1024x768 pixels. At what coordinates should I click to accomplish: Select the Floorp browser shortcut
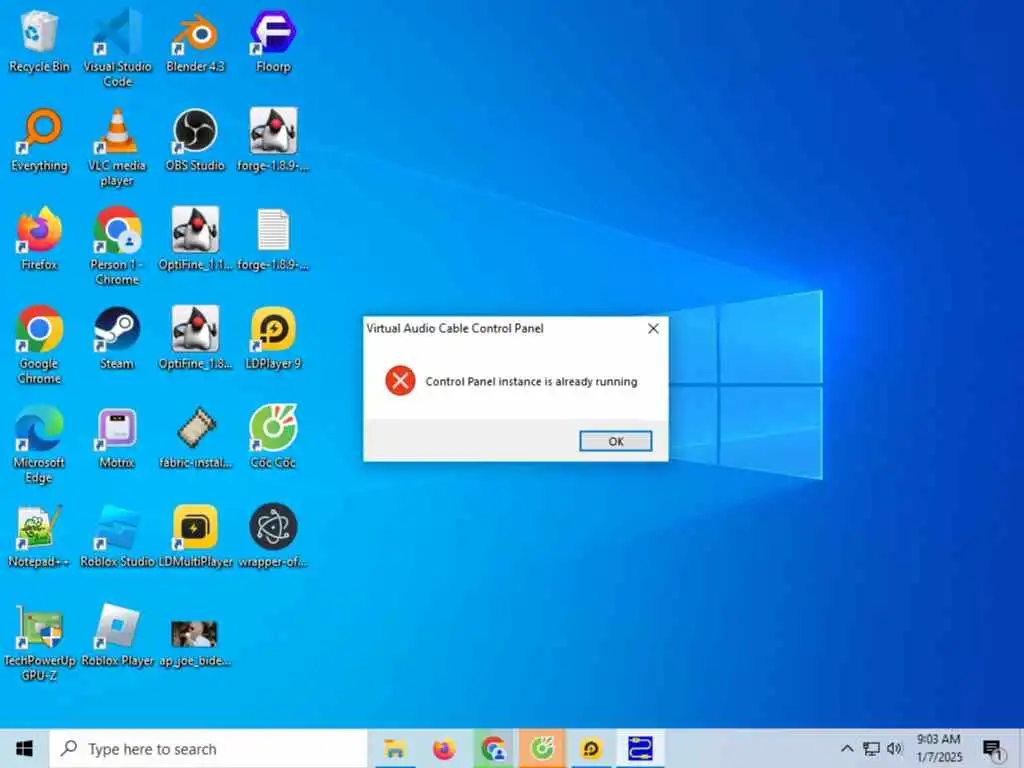(273, 42)
